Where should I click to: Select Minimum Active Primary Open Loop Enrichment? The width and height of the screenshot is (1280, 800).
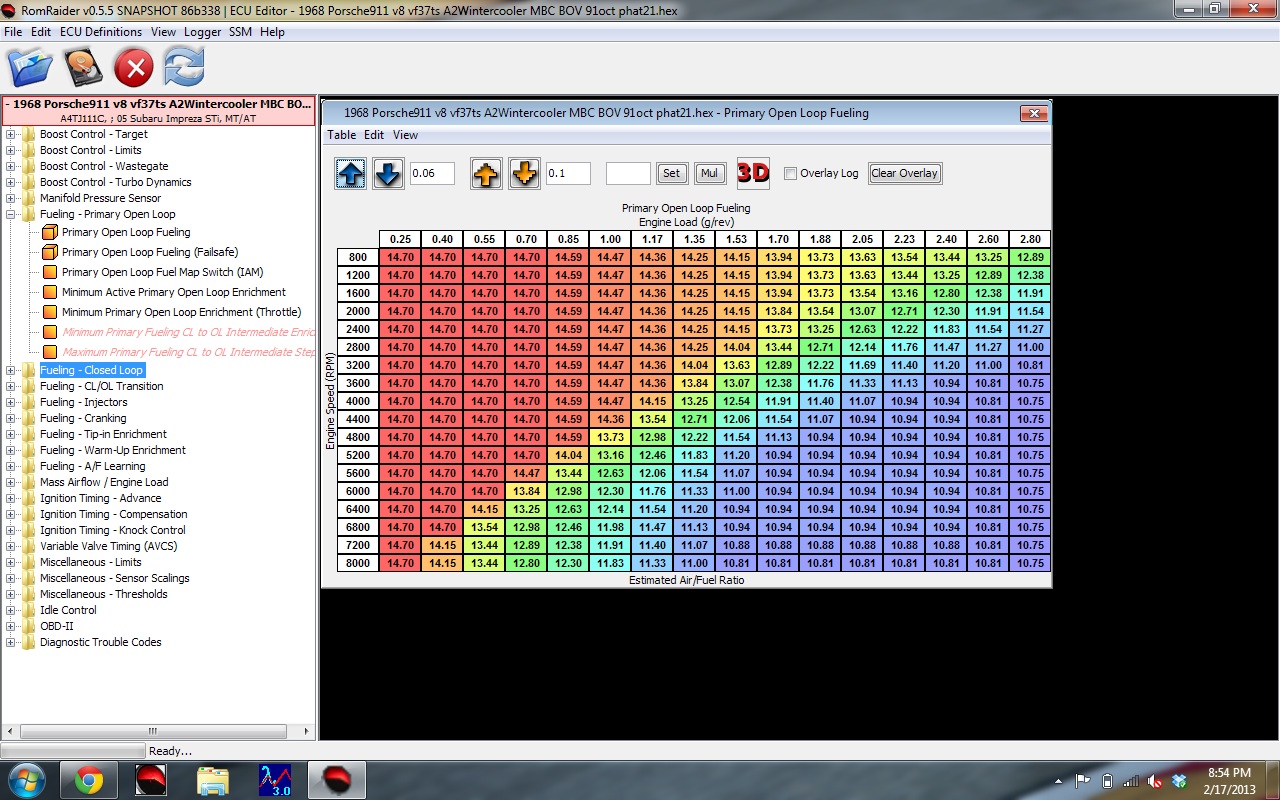coord(174,292)
